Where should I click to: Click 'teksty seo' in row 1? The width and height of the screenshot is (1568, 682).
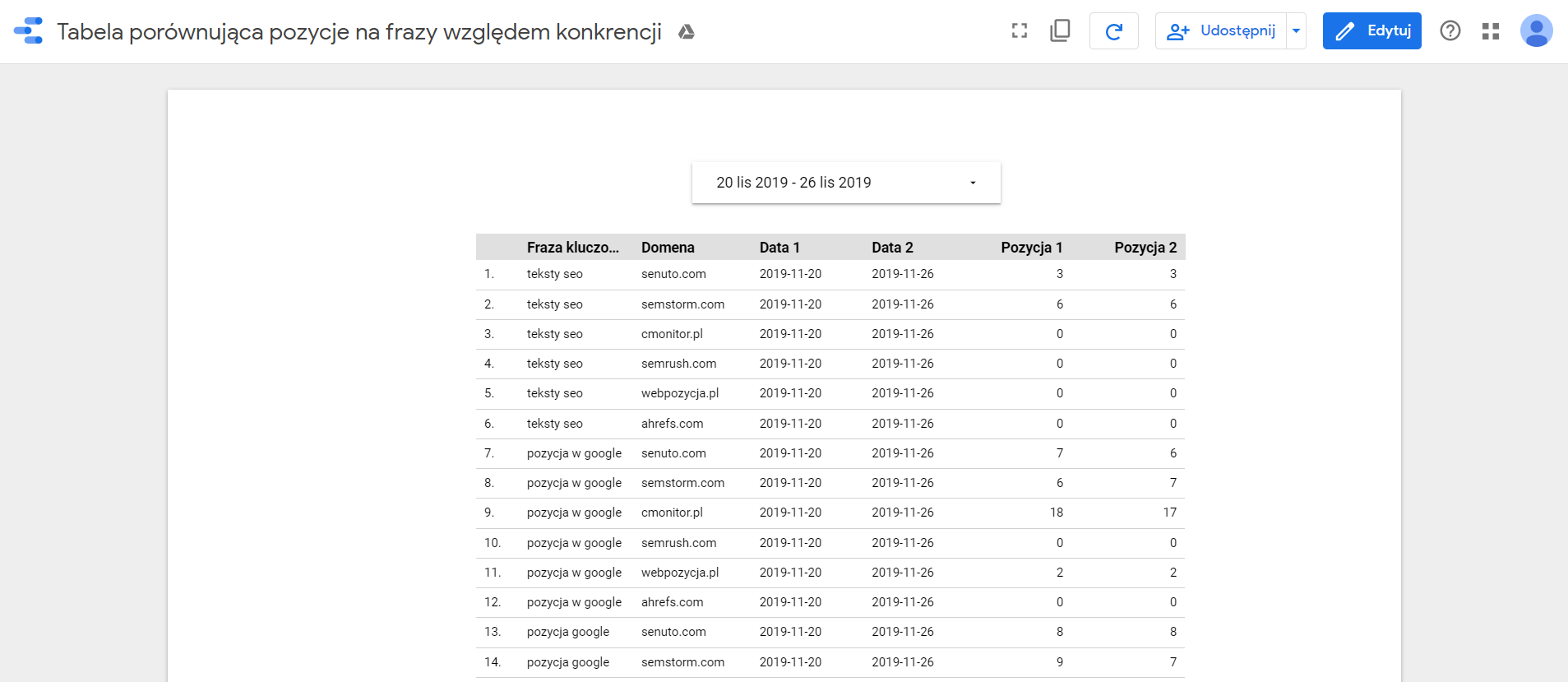(x=554, y=274)
